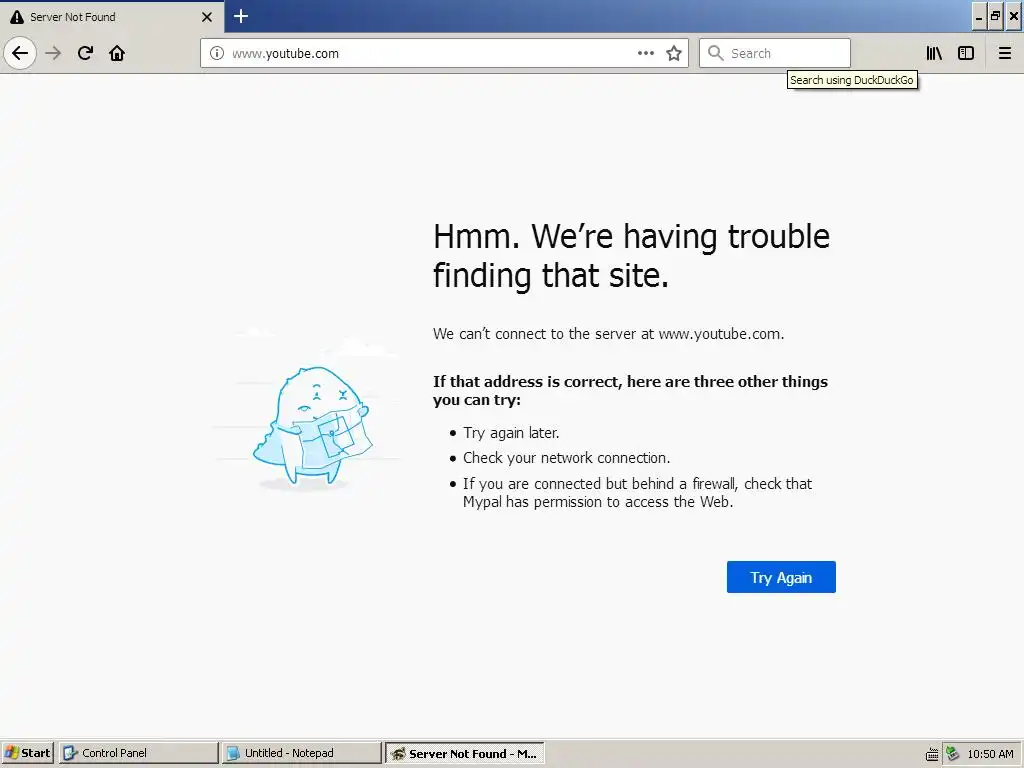Viewport: 1024px width, 768px height.
Task: Click 'We can't connect to the server' text
Action: (609, 334)
